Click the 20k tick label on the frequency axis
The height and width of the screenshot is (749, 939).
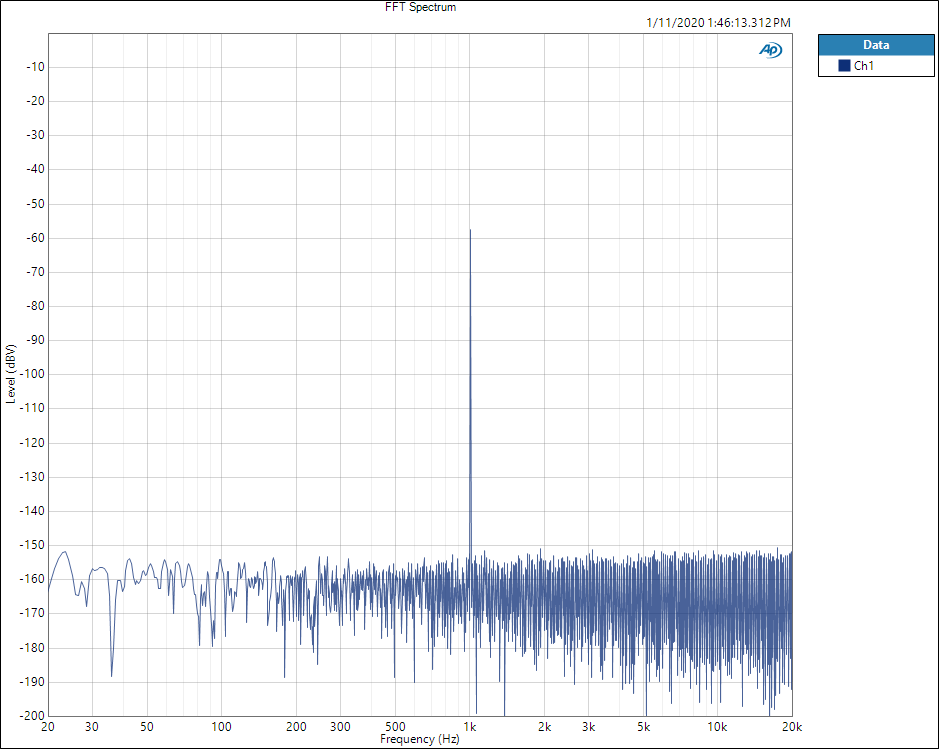792,727
